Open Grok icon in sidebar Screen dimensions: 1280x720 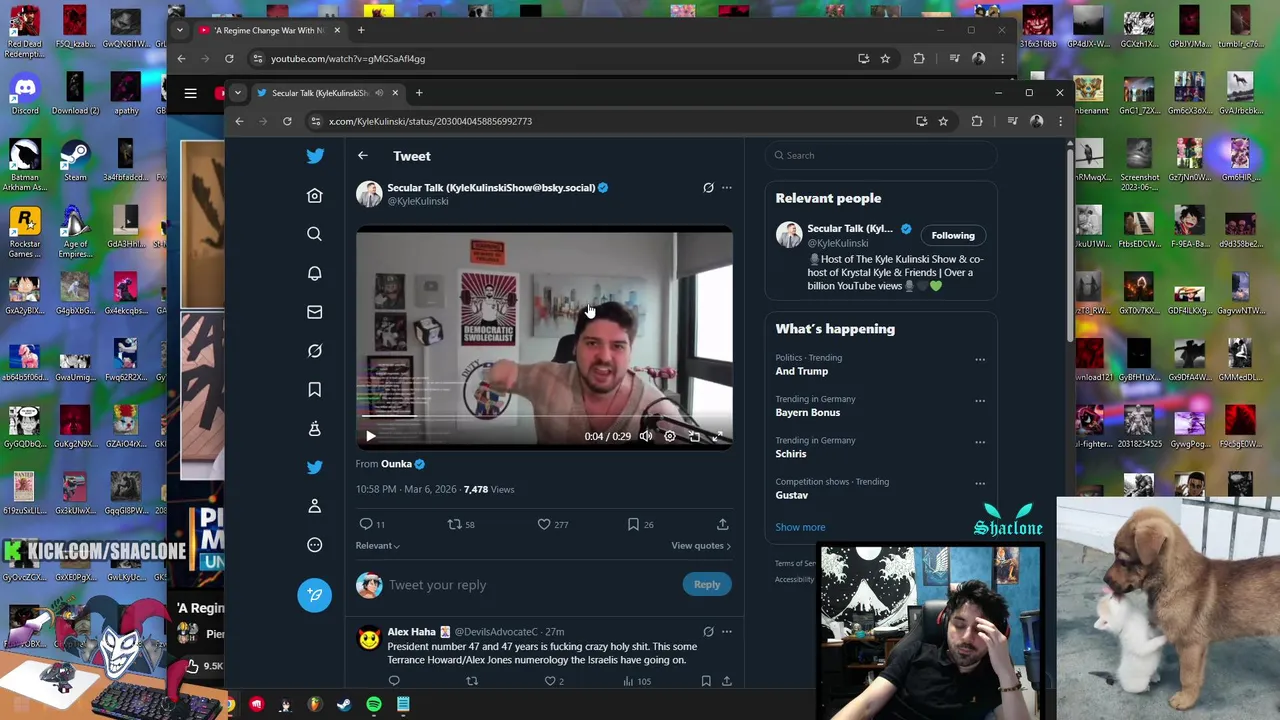pos(315,351)
